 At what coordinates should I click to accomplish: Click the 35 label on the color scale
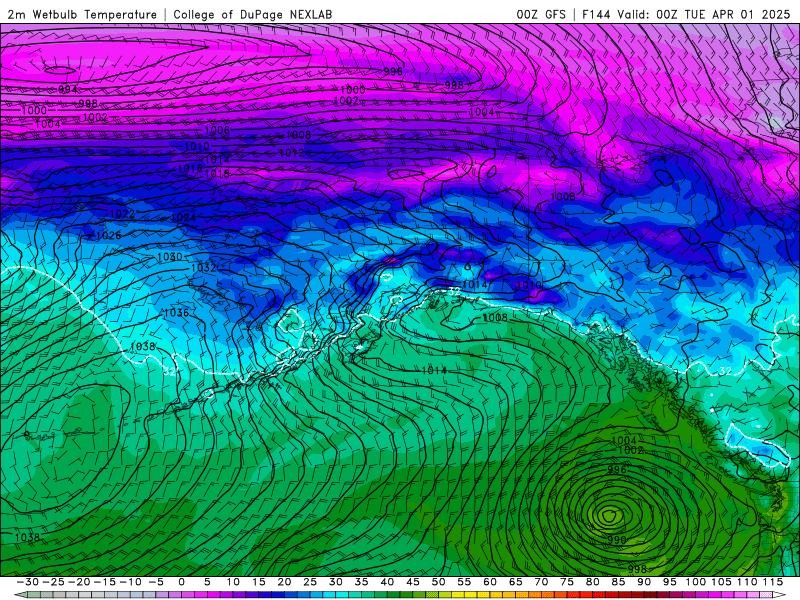(361, 582)
